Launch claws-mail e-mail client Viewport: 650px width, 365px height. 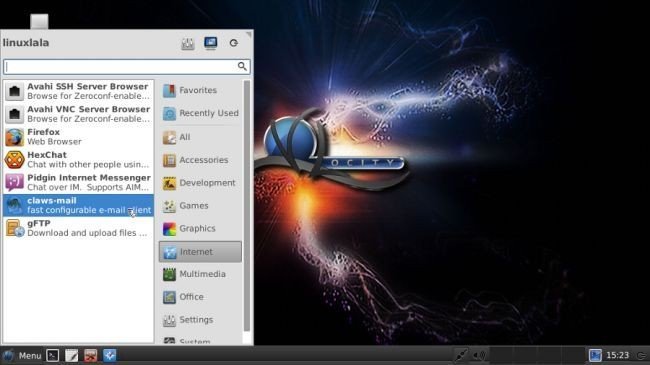click(78, 205)
